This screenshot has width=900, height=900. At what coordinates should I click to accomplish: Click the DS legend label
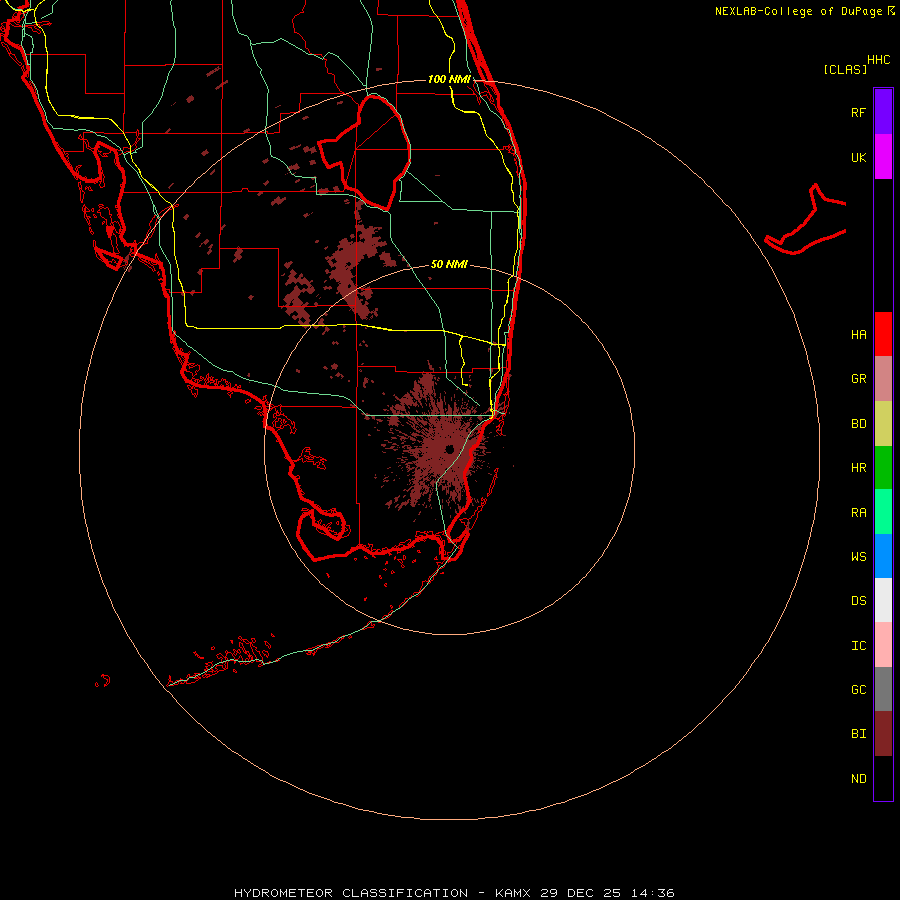[x=858, y=601]
